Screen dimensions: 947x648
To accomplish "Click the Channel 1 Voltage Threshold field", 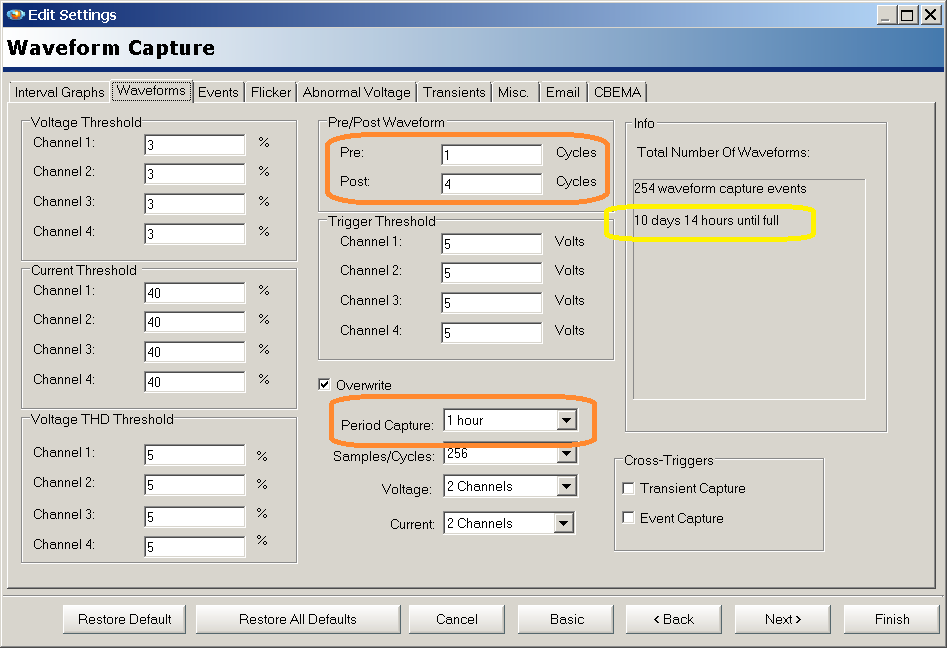I will 194,144.
